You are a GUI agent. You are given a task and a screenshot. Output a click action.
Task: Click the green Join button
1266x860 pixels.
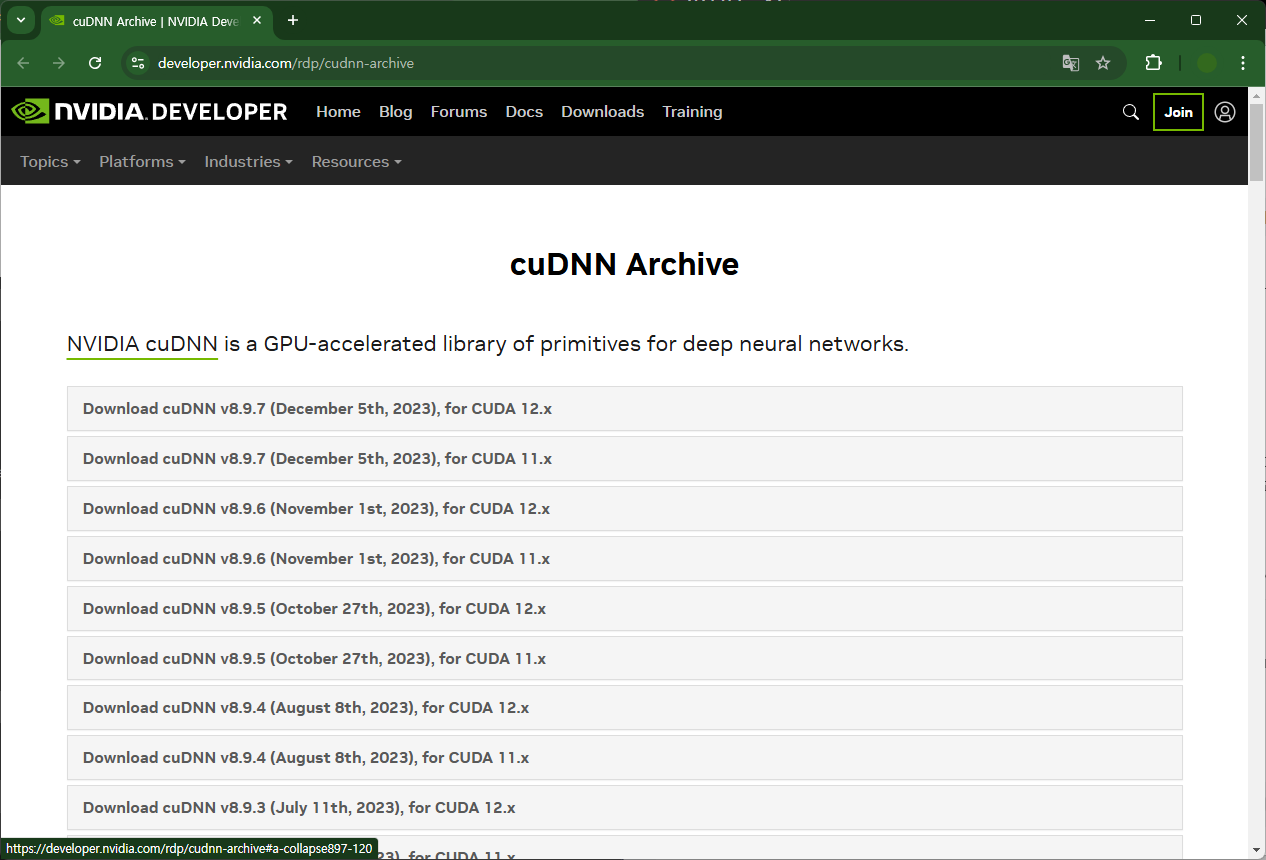tap(1178, 112)
